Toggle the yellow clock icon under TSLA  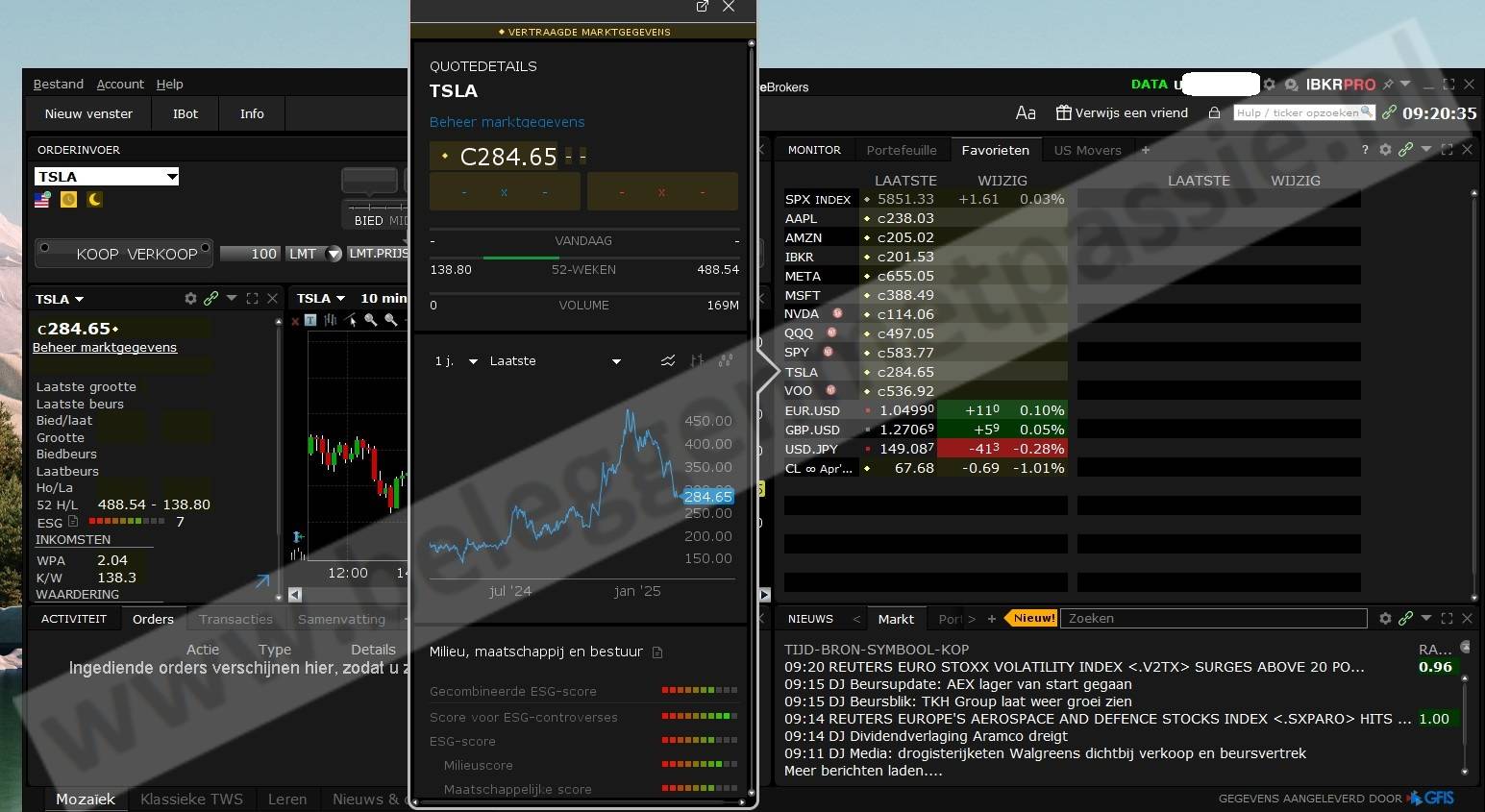(x=68, y=200)
